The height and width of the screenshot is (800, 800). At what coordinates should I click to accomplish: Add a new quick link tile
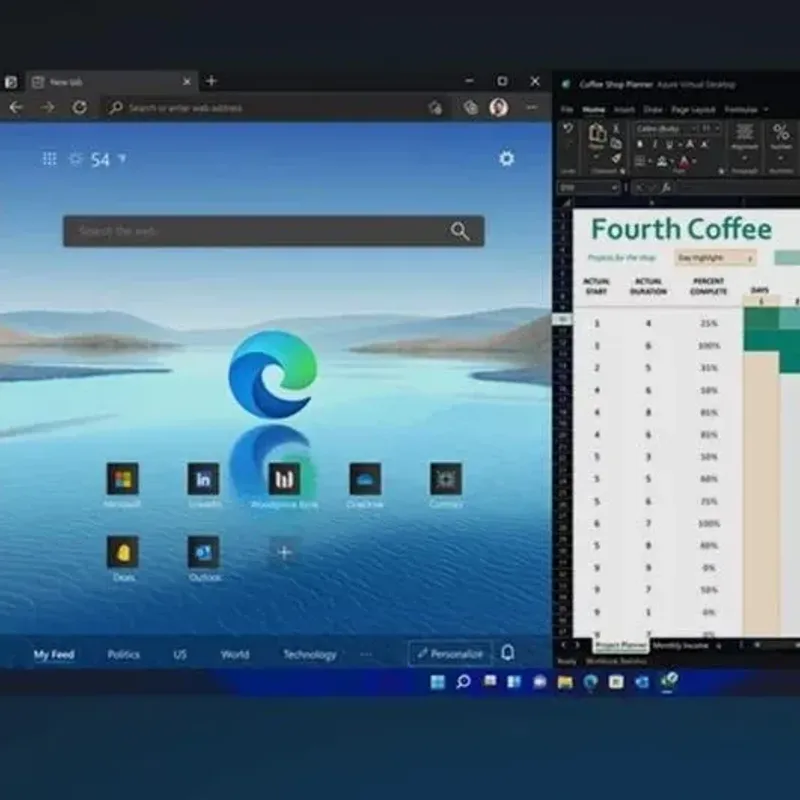click(284, 552)
